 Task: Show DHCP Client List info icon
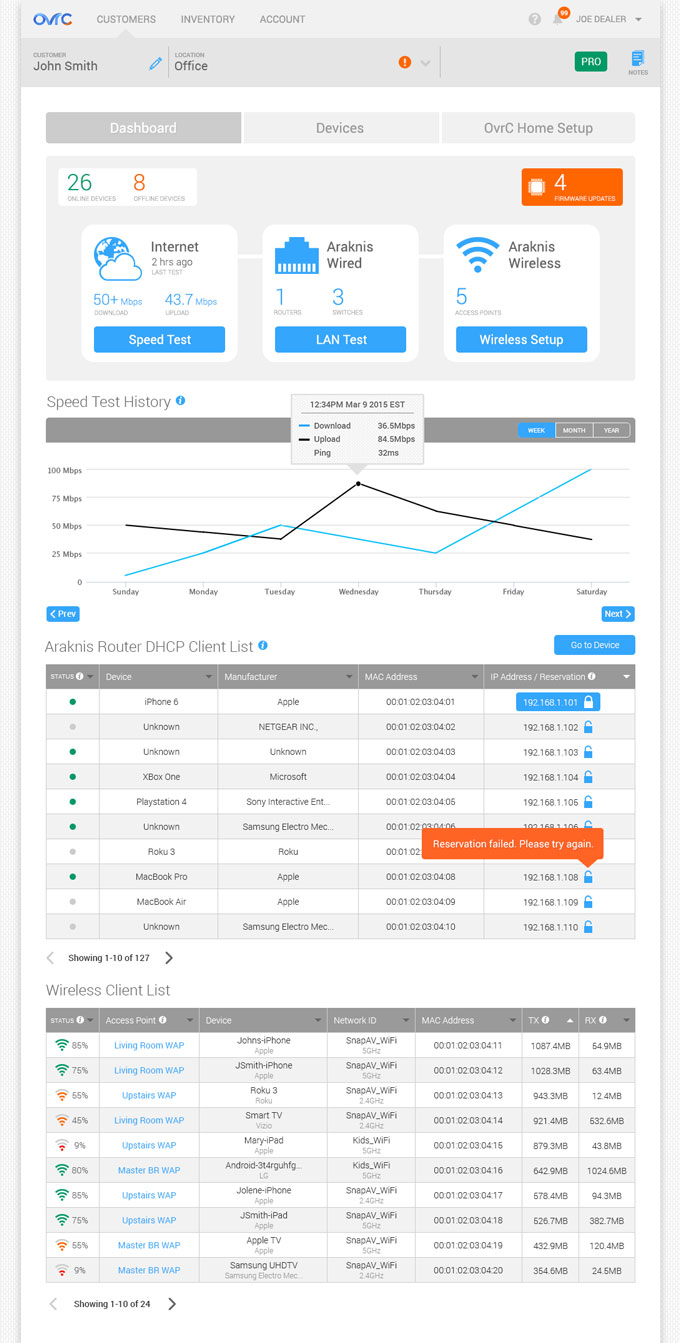(x=263, y=646)
